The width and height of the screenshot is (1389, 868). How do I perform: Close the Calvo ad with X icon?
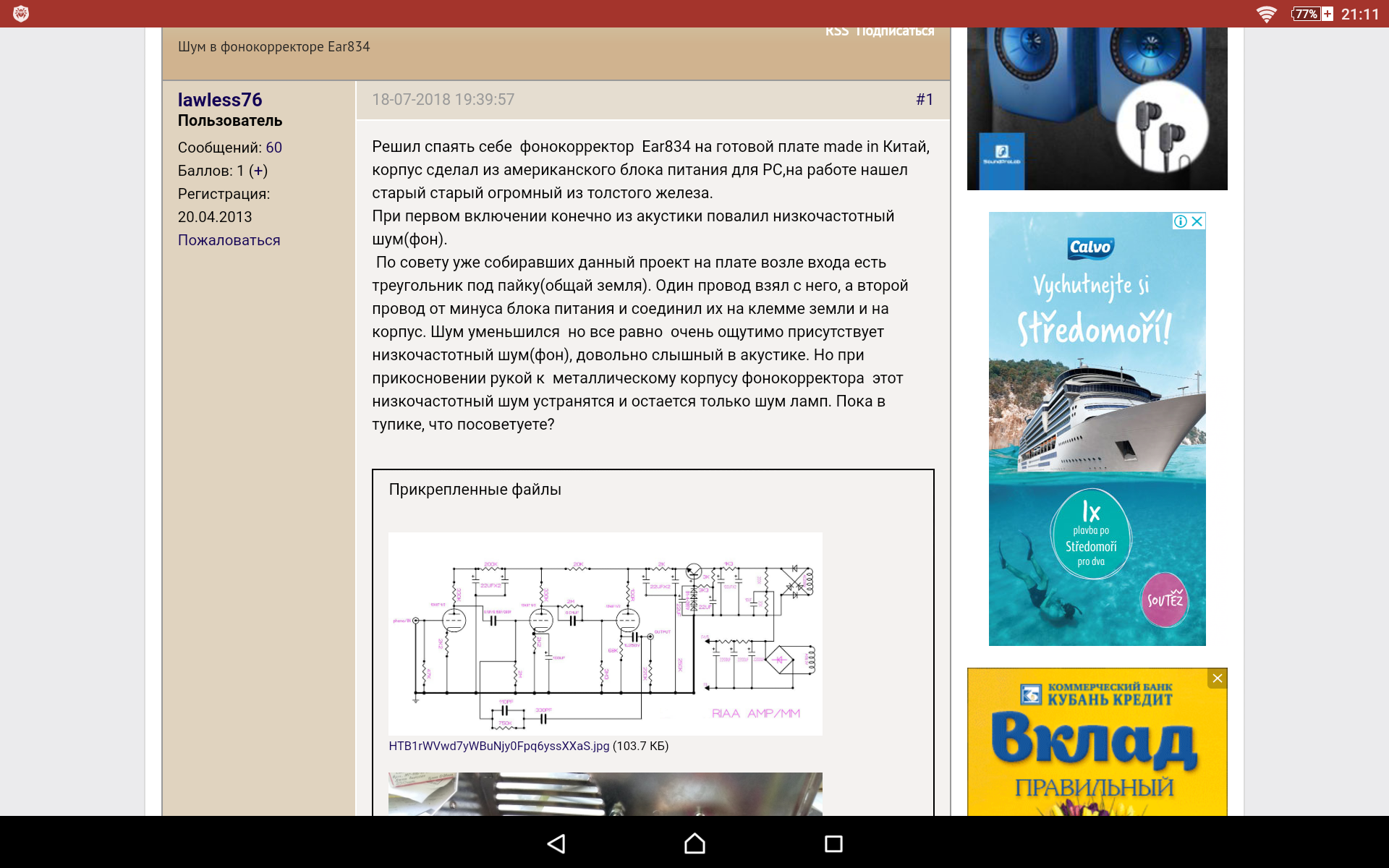tap(1197, 221)
